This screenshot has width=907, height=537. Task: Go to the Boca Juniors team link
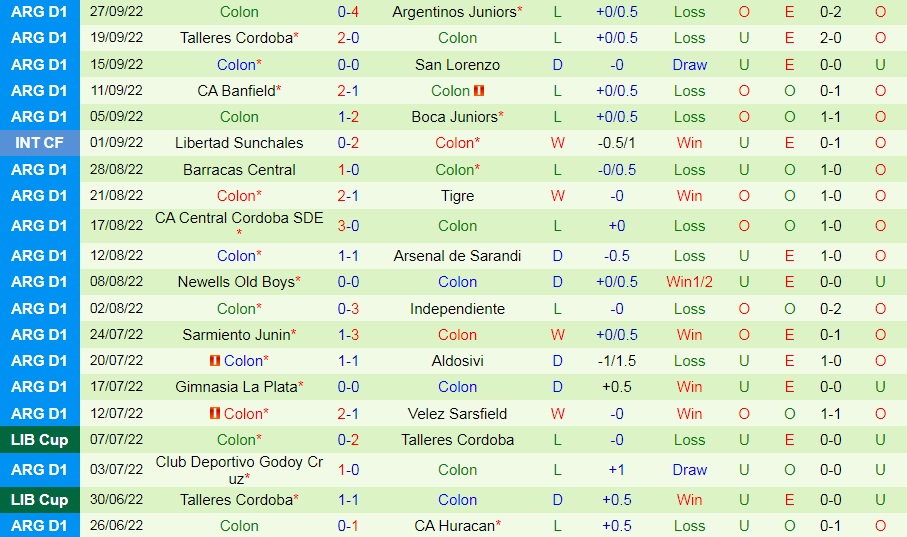click(x=454, y=117)
